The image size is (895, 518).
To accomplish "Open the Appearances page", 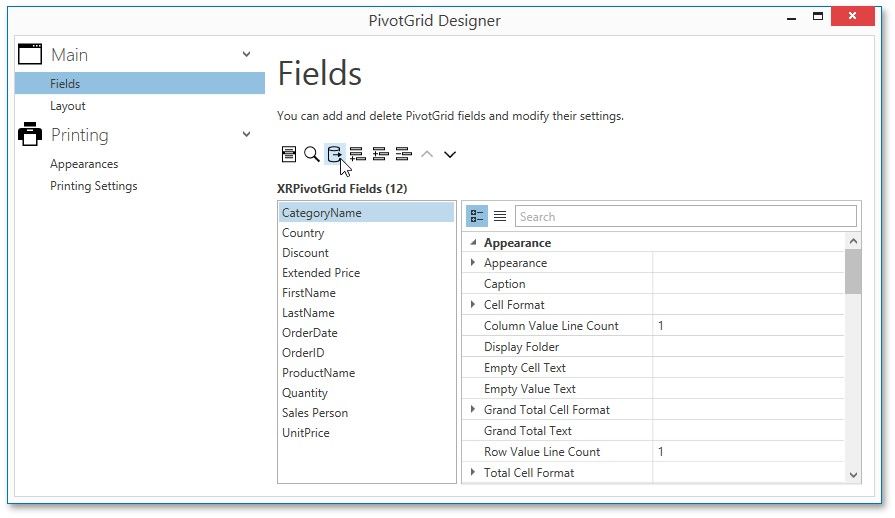I will click(x=84, y=164).
